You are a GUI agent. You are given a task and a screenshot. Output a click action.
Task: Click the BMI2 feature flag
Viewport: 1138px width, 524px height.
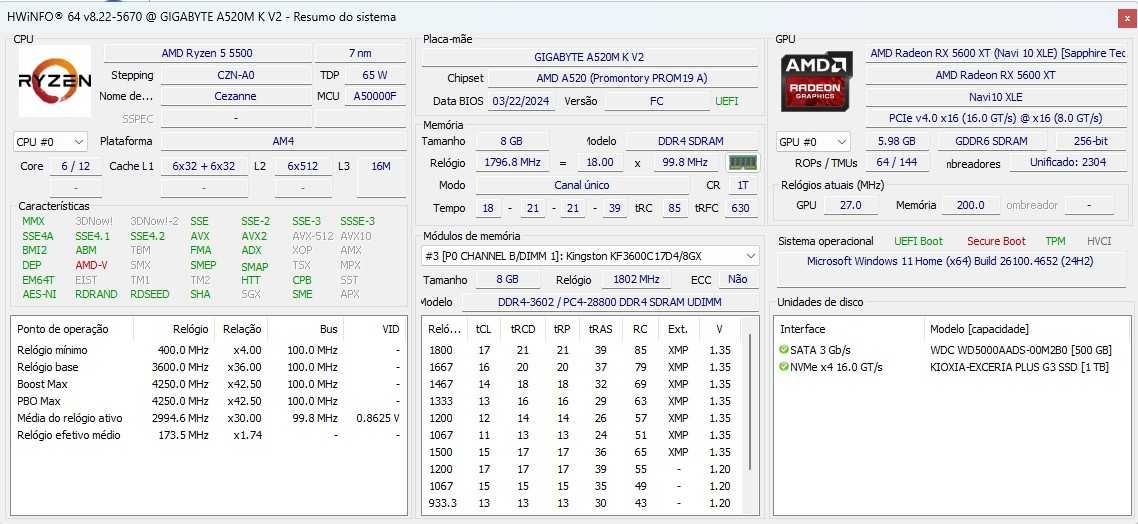pyautogui.click(x=34, y=250)
